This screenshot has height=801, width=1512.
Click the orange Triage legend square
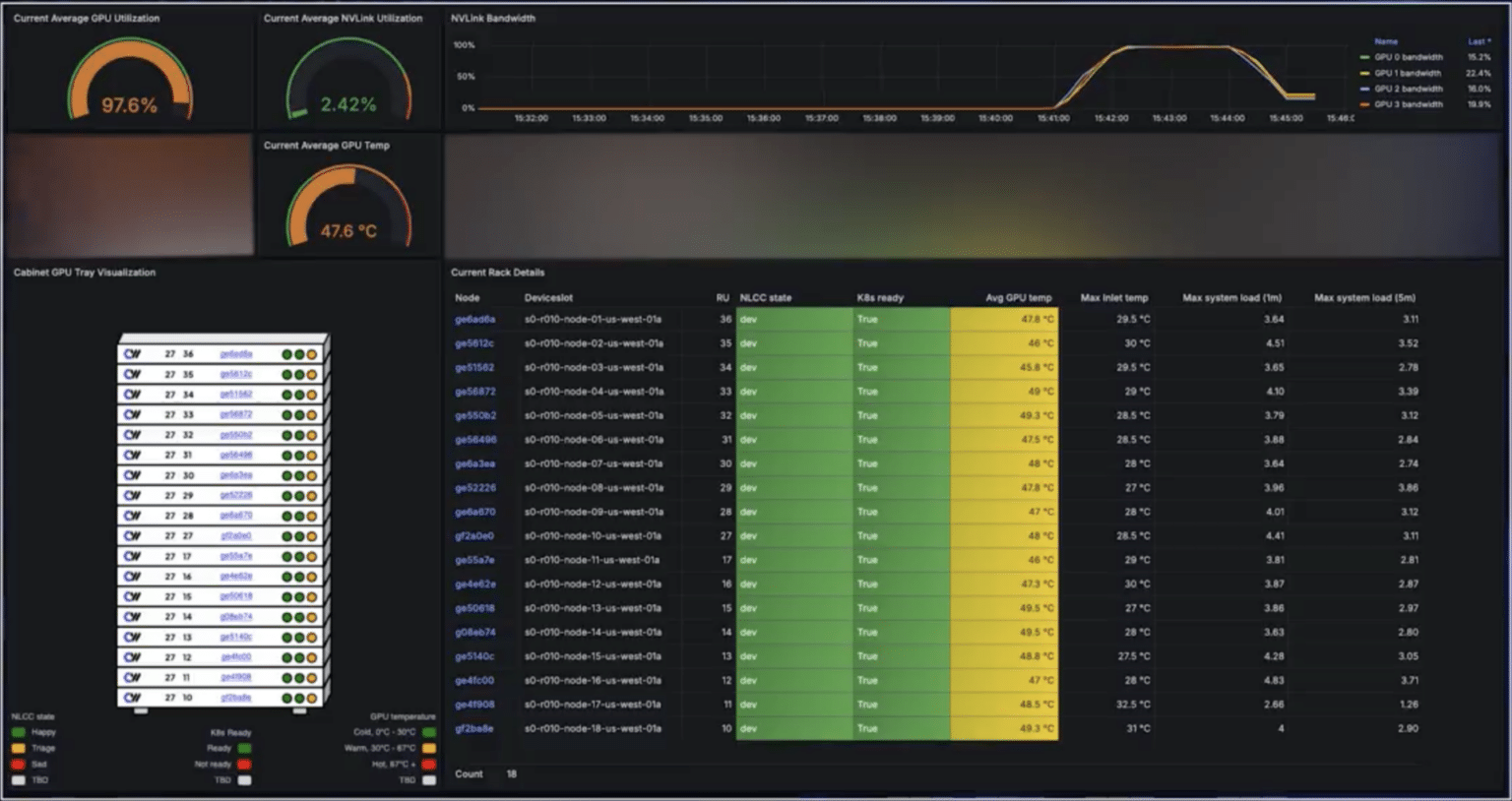click(19, 748)
